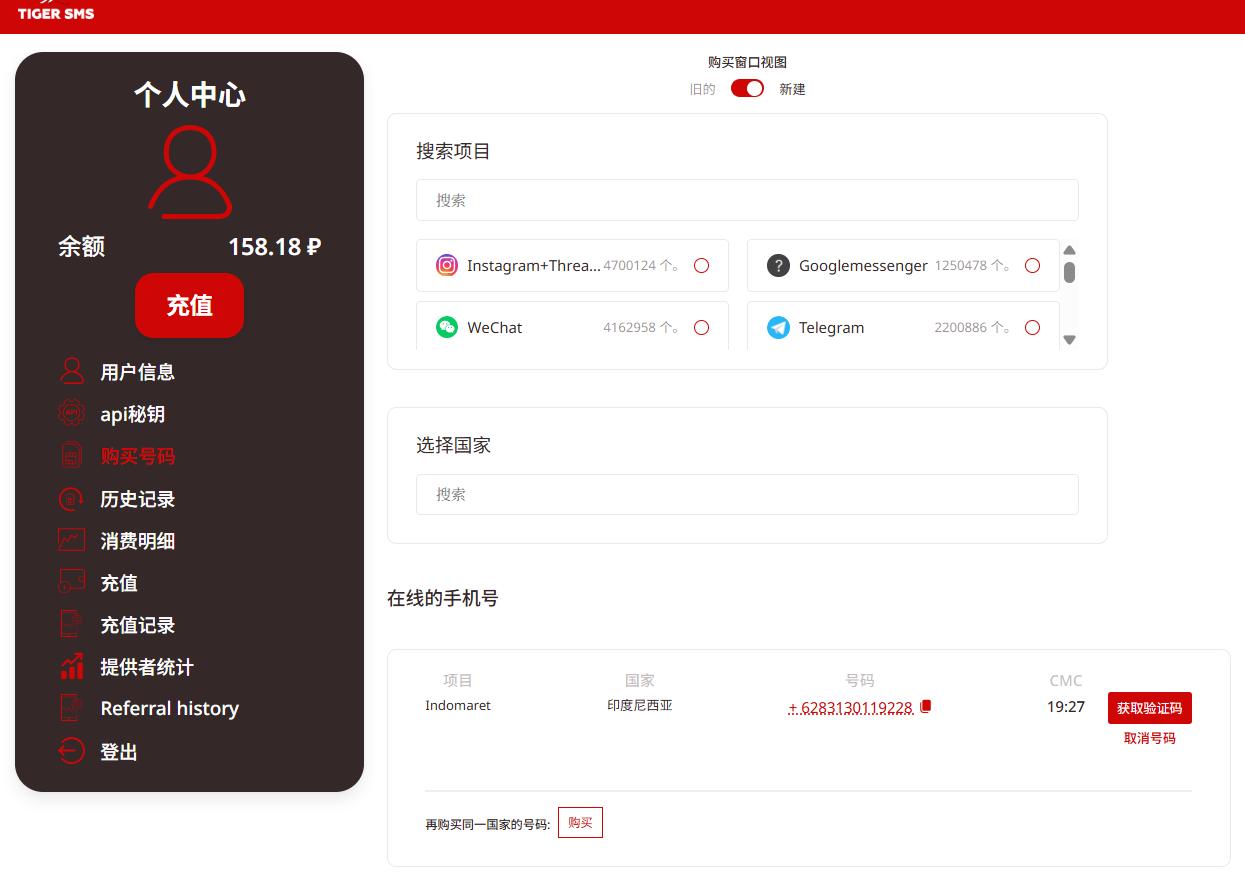
Task: Click the Instagram logo icon
Action: coord(447,265)
